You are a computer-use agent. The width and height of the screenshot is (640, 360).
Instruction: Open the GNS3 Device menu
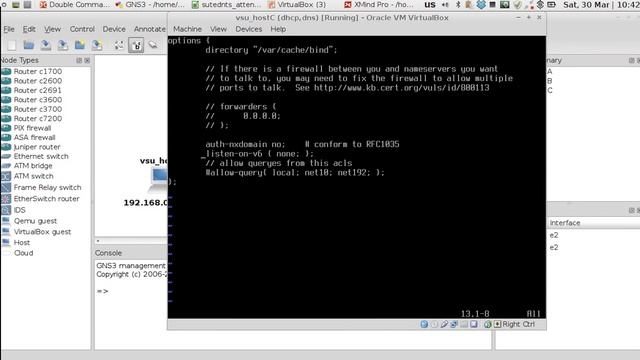114,29
